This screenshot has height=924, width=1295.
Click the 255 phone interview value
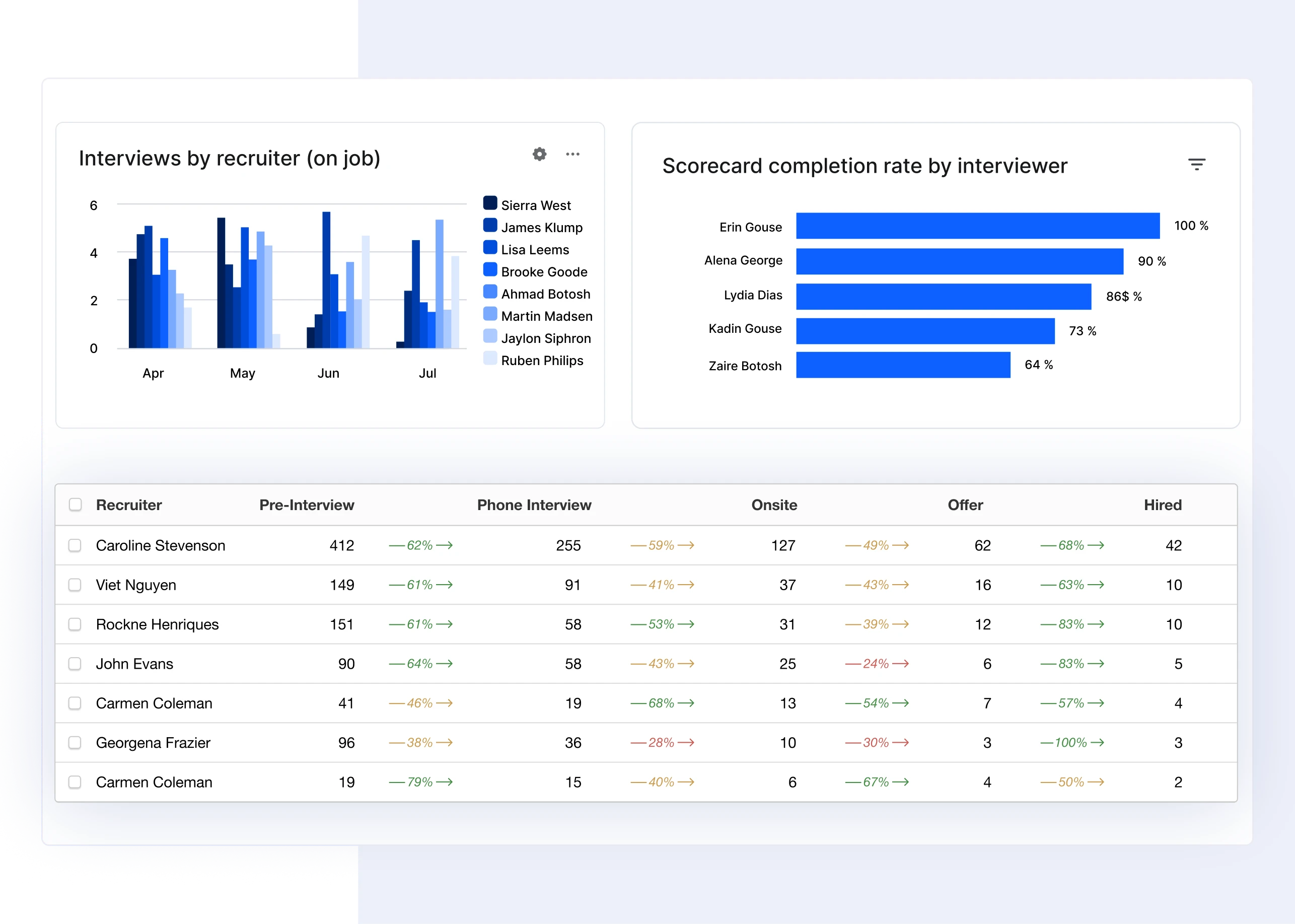point(568,545)
